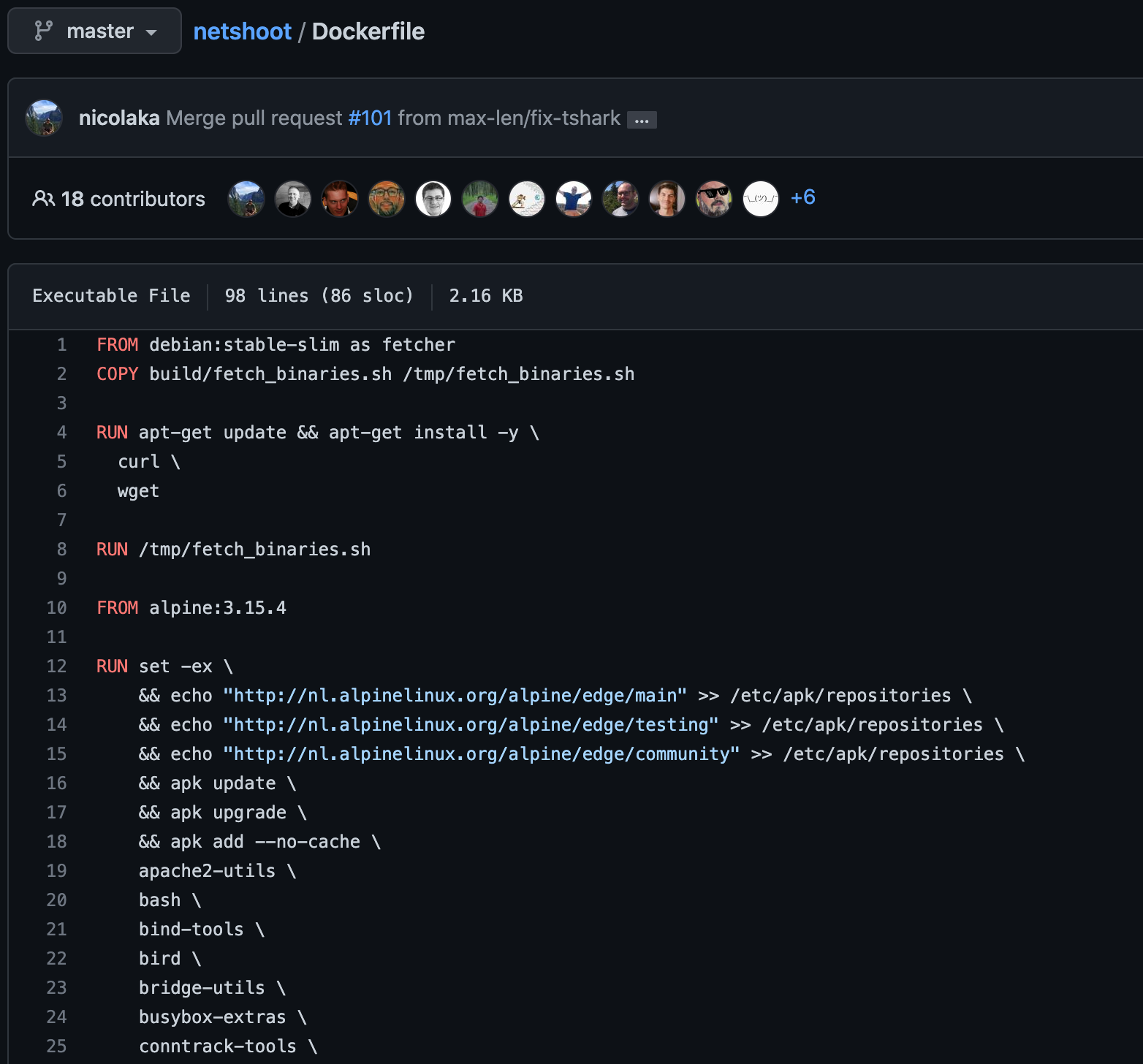
Task: Click 'apache2-utils' code line
Action: [x=218, y=871]
